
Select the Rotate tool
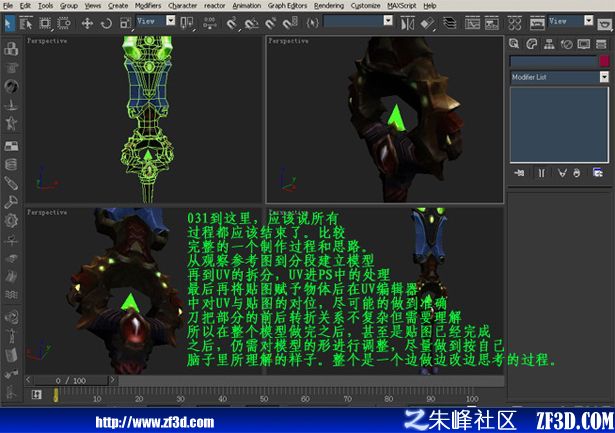coord(106,24)
